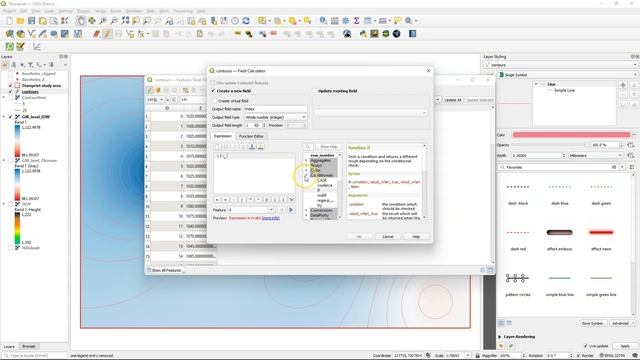Toggle visibility of Stampriet study area layer

click(11, 86)
